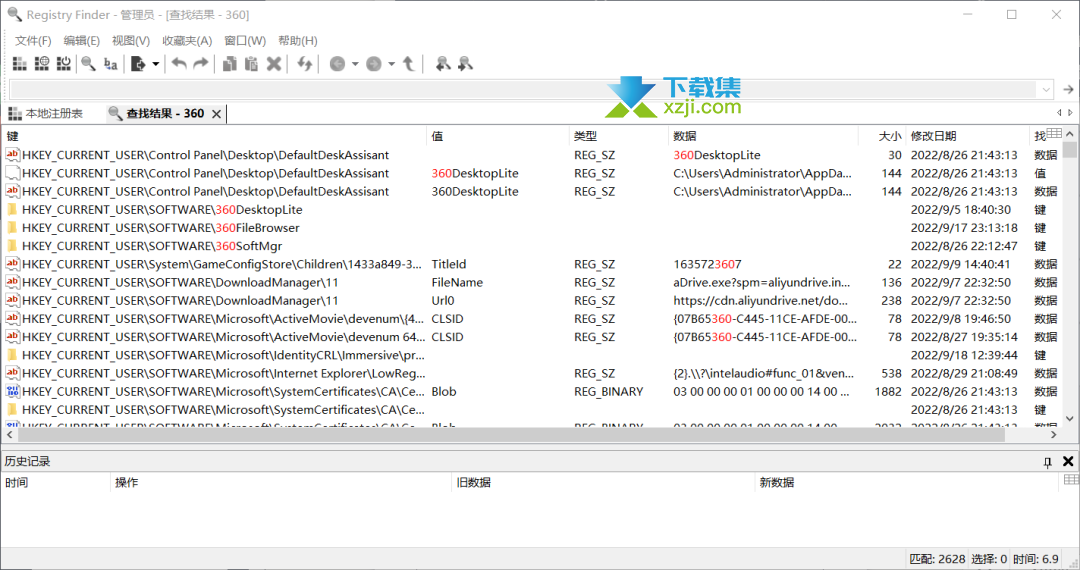
Task: Click the Back navigation circle
Action: 338,64
